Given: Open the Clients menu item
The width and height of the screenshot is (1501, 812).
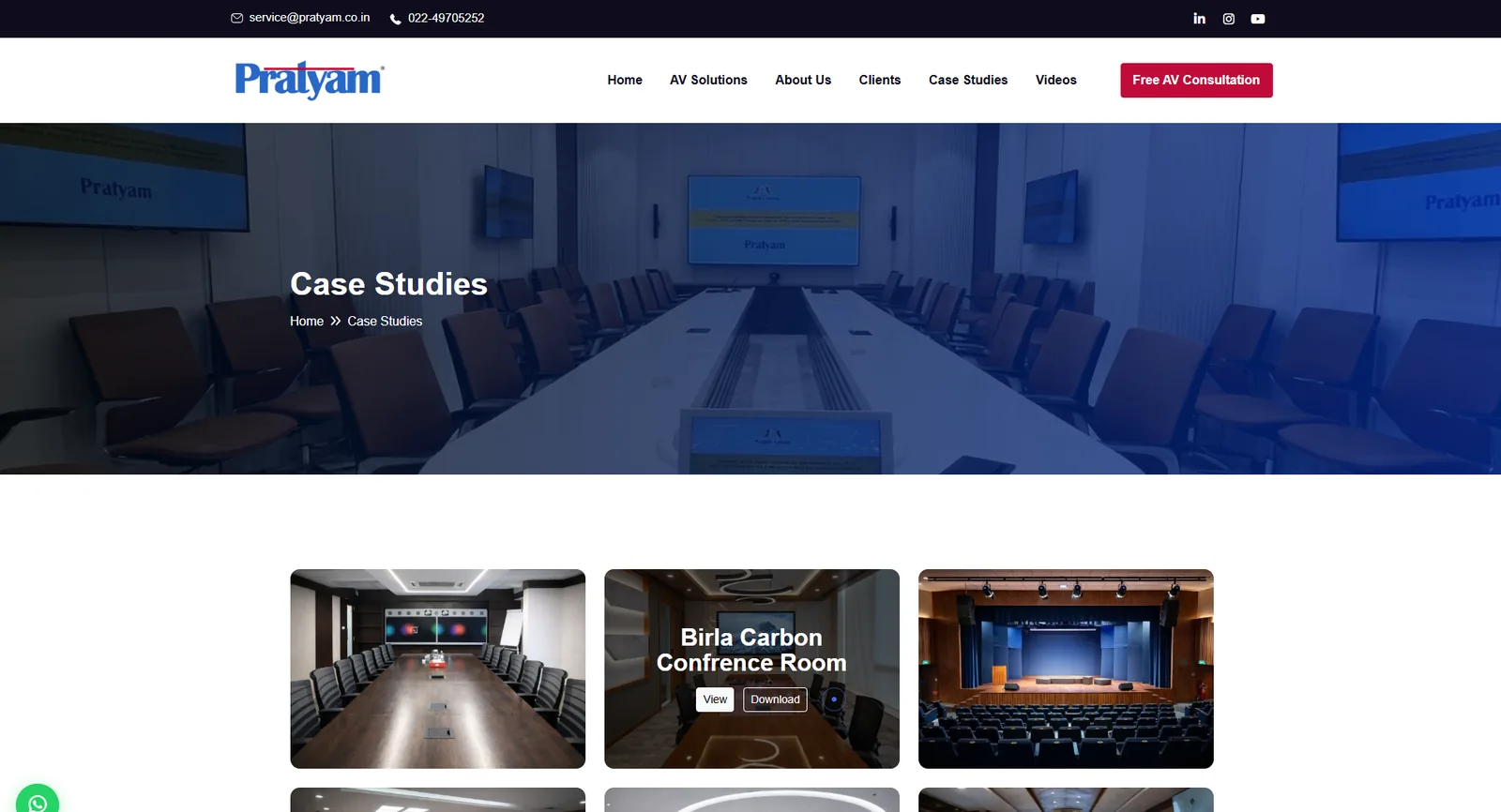Looking at the screenshot, I should click(880, 80).
